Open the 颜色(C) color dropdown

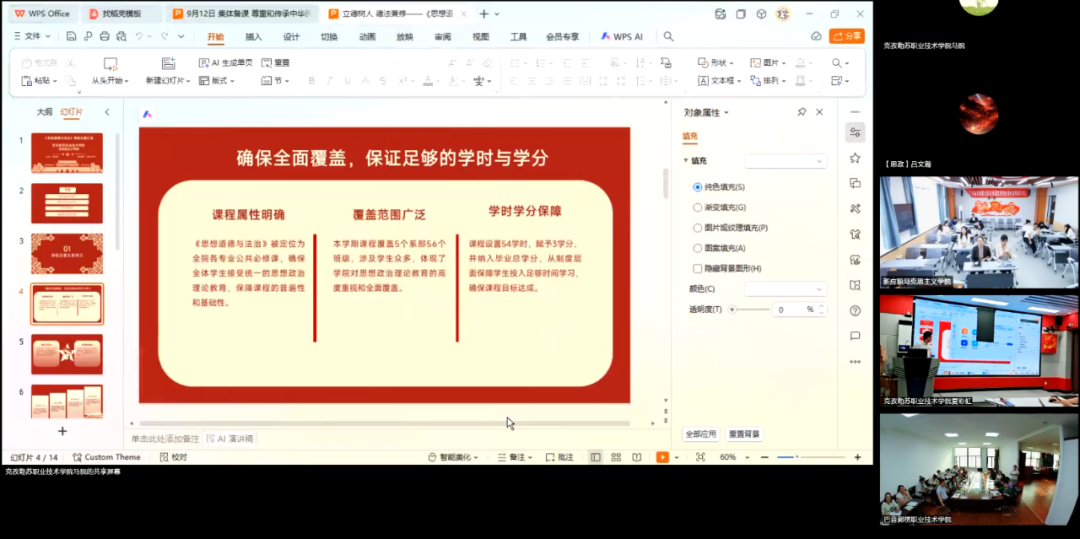785,289
